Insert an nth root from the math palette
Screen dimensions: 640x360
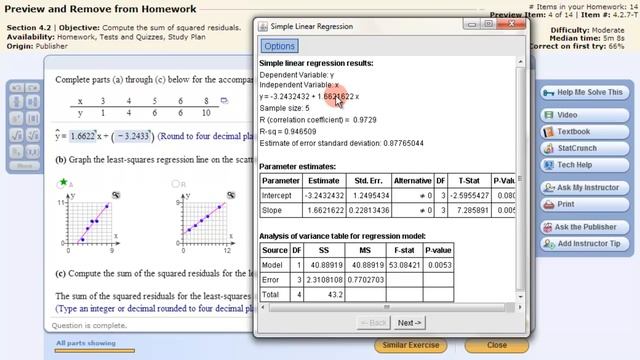point(33,135)
